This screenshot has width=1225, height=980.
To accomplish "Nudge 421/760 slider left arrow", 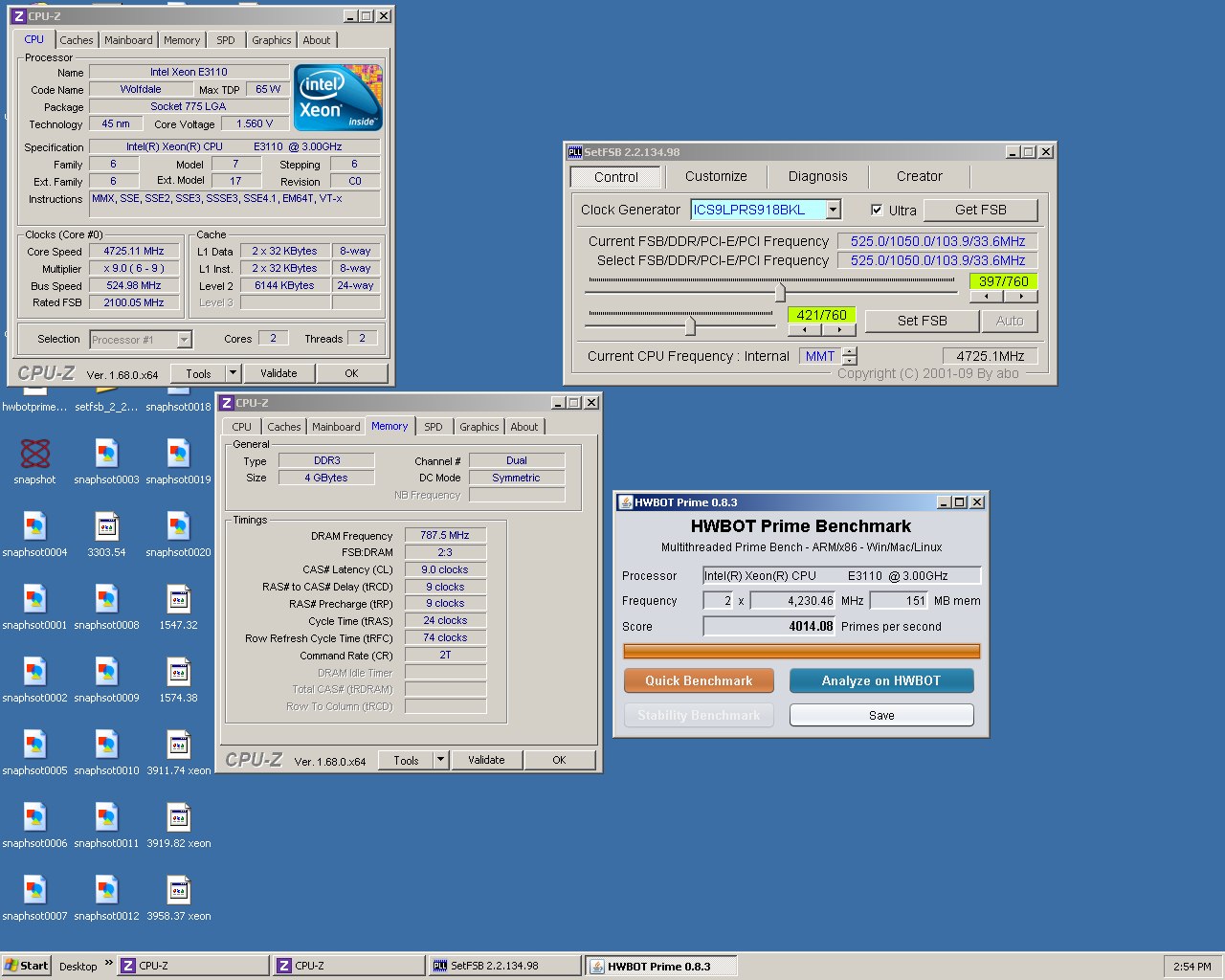I will (x=805, y=329).
